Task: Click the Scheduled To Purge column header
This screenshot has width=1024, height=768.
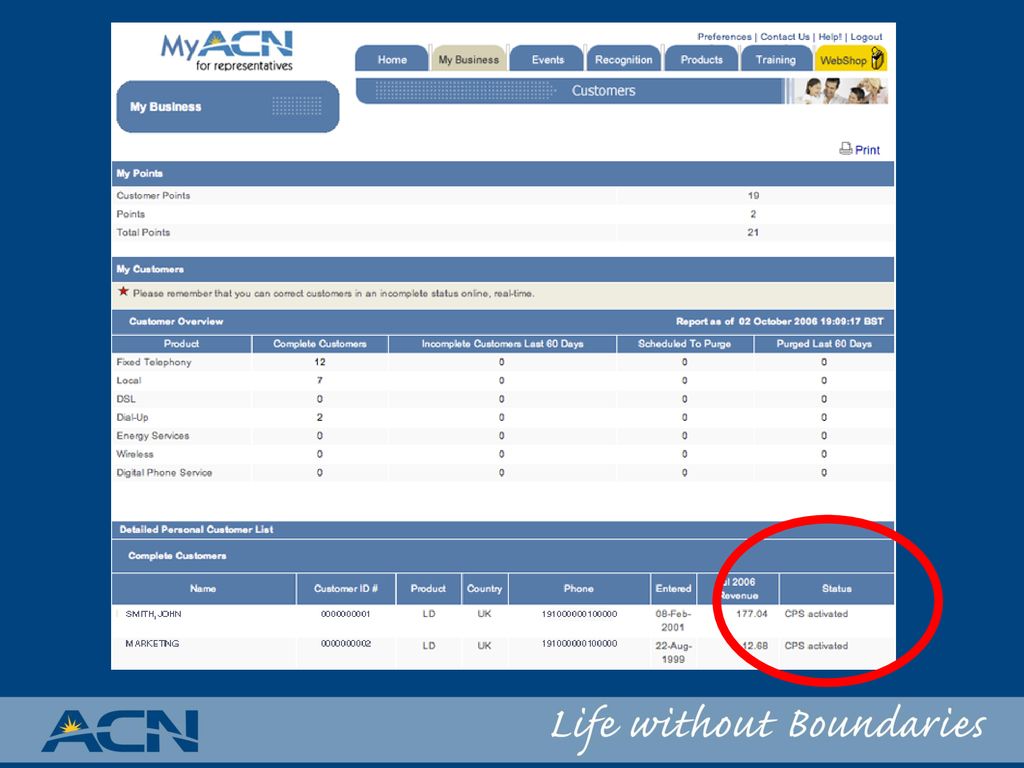Action: tap(684, 344)
